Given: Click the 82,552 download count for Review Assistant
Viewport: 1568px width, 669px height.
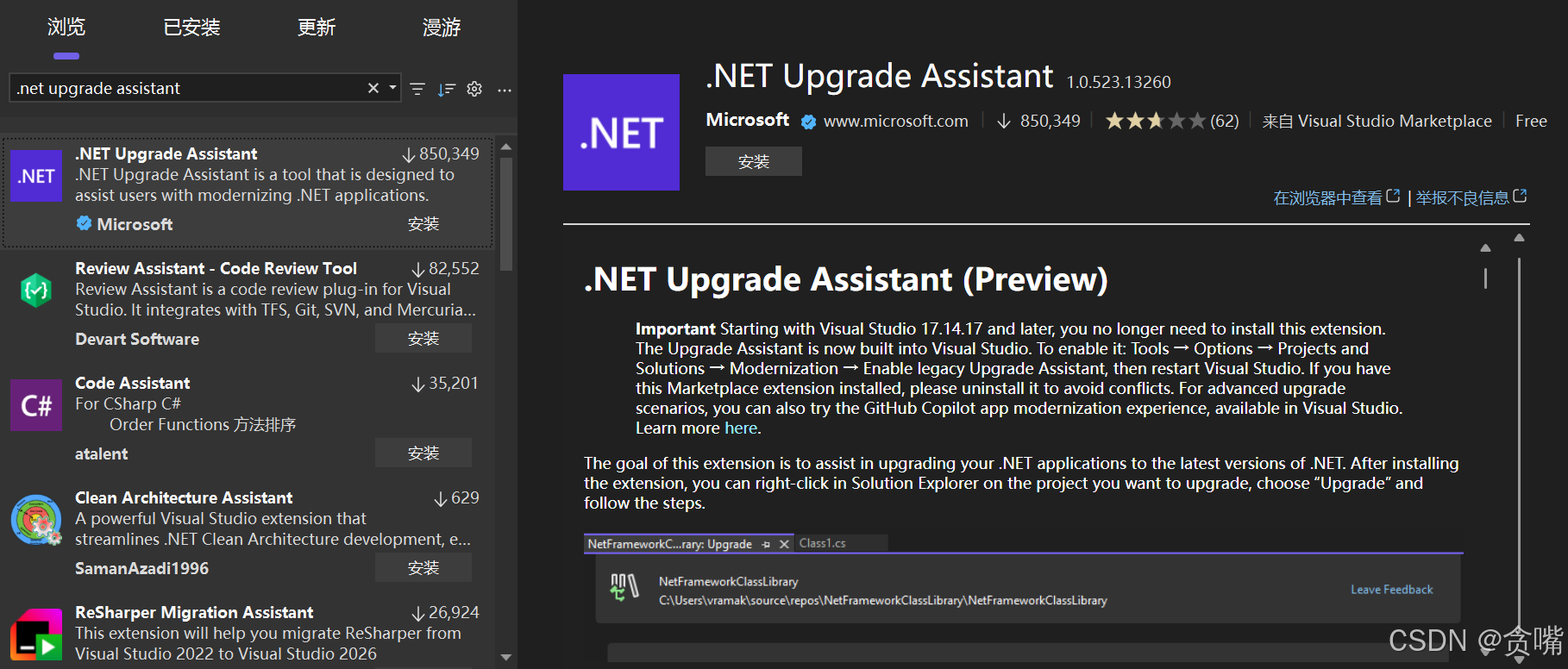Looking at the screenshot, I should tap(445, 268).
